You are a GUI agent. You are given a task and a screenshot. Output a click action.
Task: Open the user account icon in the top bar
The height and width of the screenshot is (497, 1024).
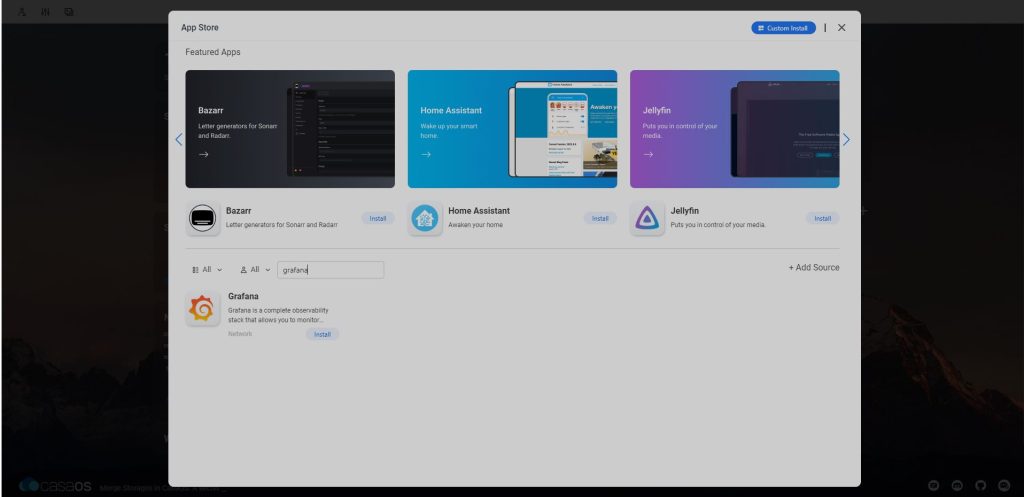click(22, 12)
